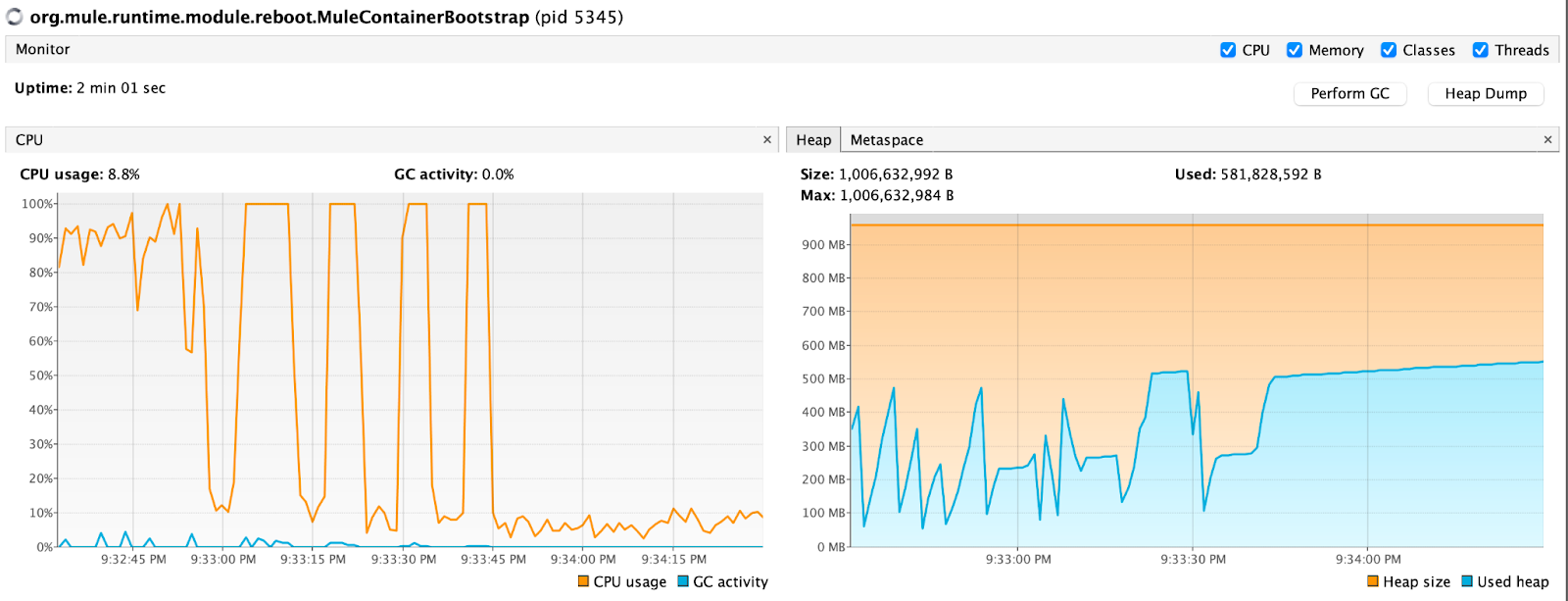The image size is (1568, 601).
Task: Click the Monitor section header
Action: (x=42, y=49)
